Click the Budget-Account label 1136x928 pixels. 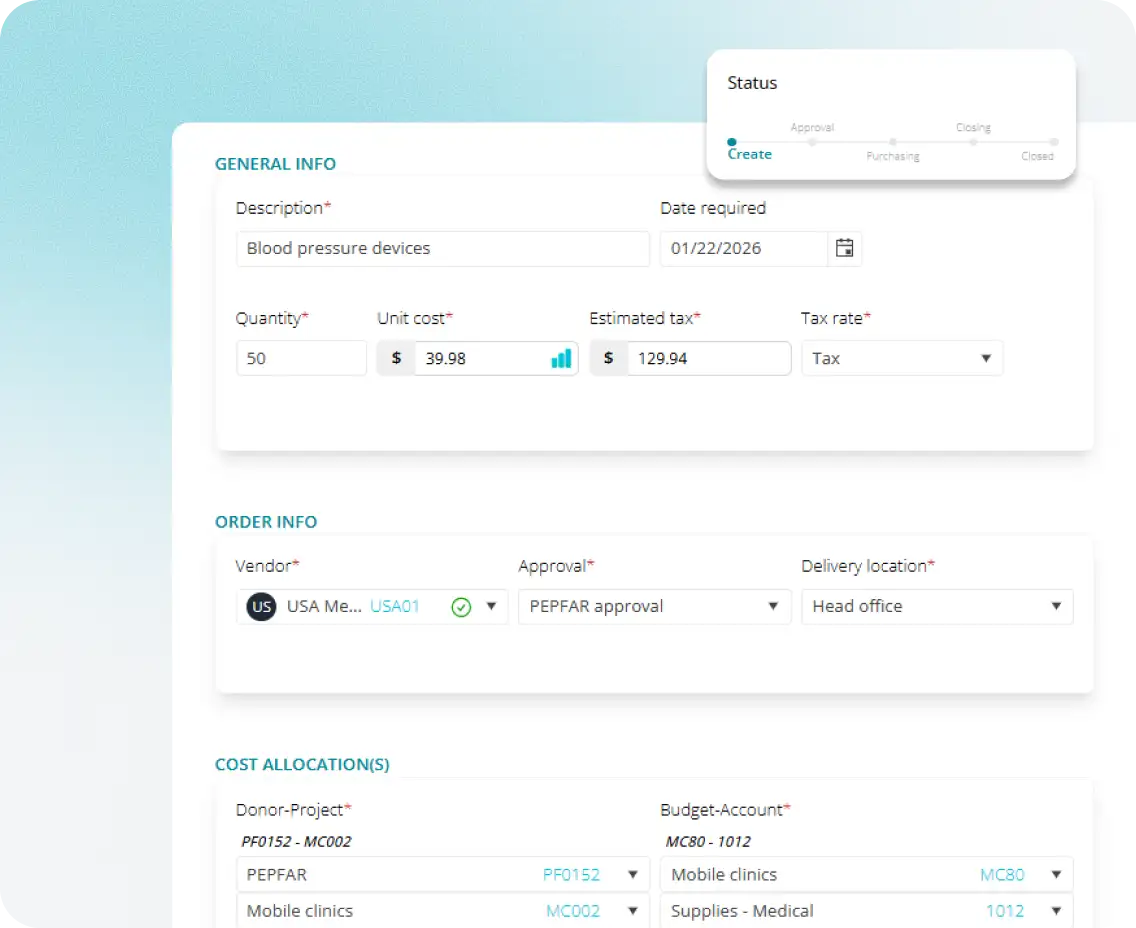click(725, 810)
